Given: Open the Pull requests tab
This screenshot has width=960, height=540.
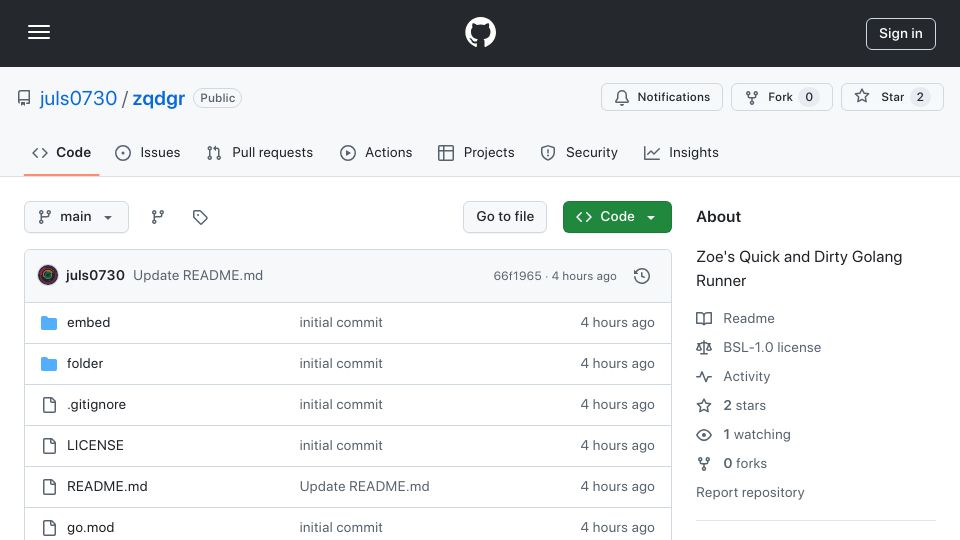Looking at the screenshot, I should [260, 152].
